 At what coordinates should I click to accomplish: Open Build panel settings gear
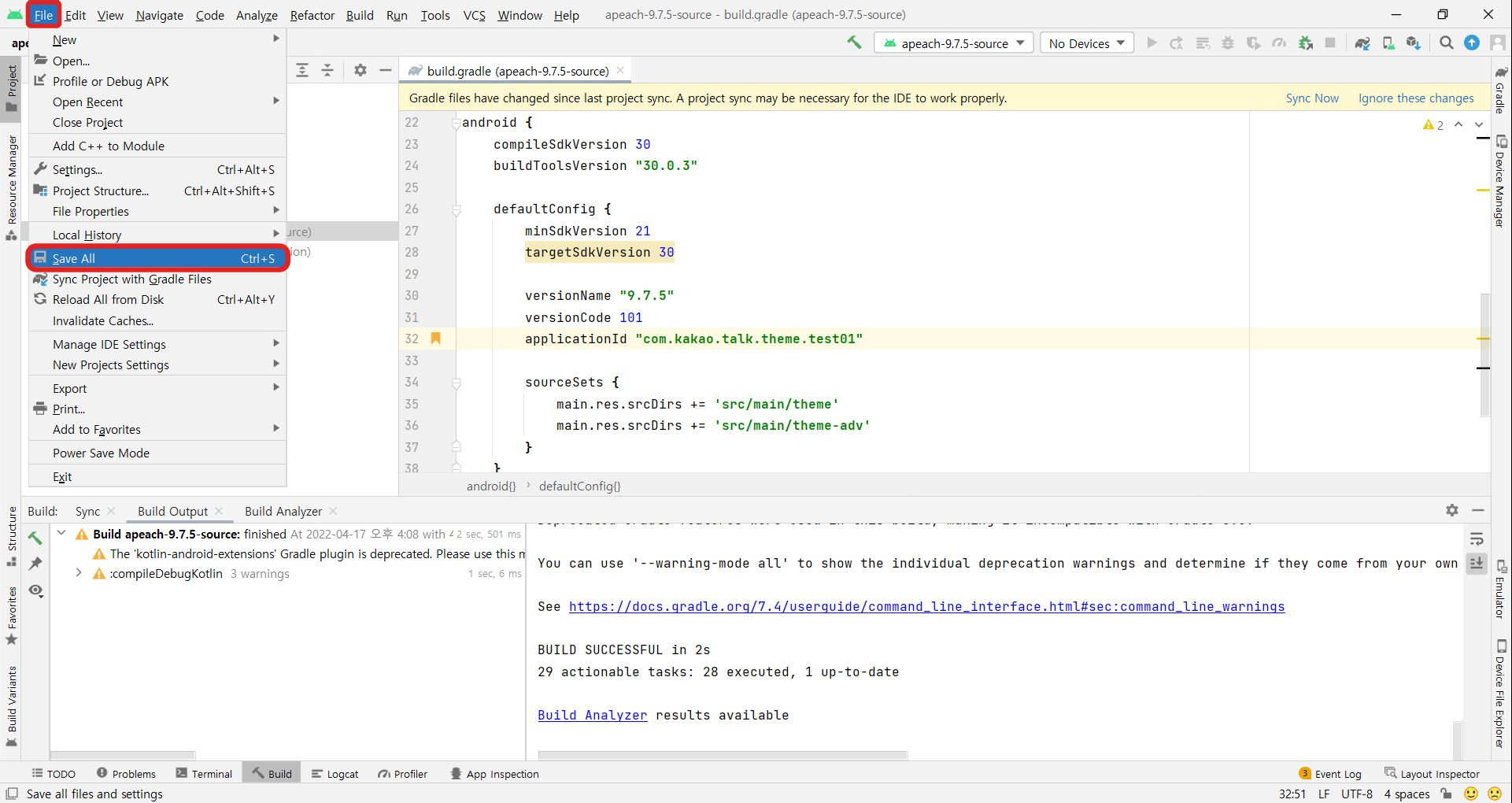(x=1452, y=510)
